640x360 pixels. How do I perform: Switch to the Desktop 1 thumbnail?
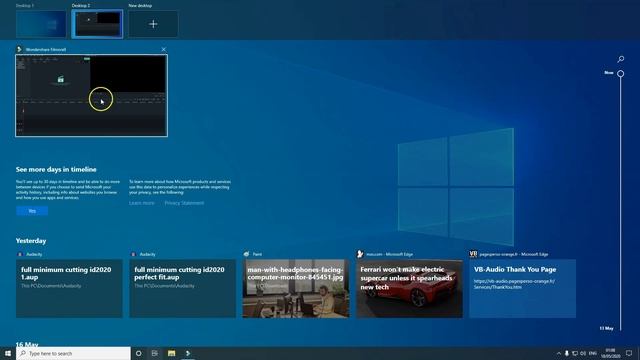41,24
